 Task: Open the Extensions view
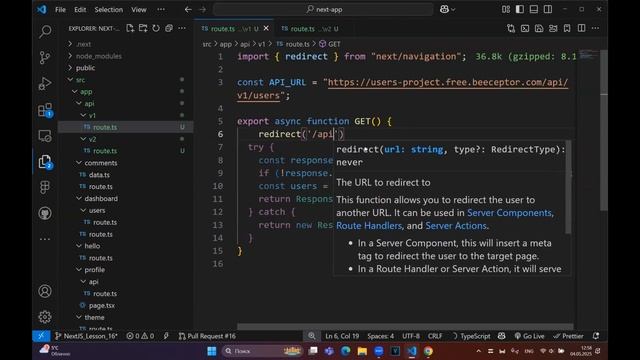click(x=45, y=110)
